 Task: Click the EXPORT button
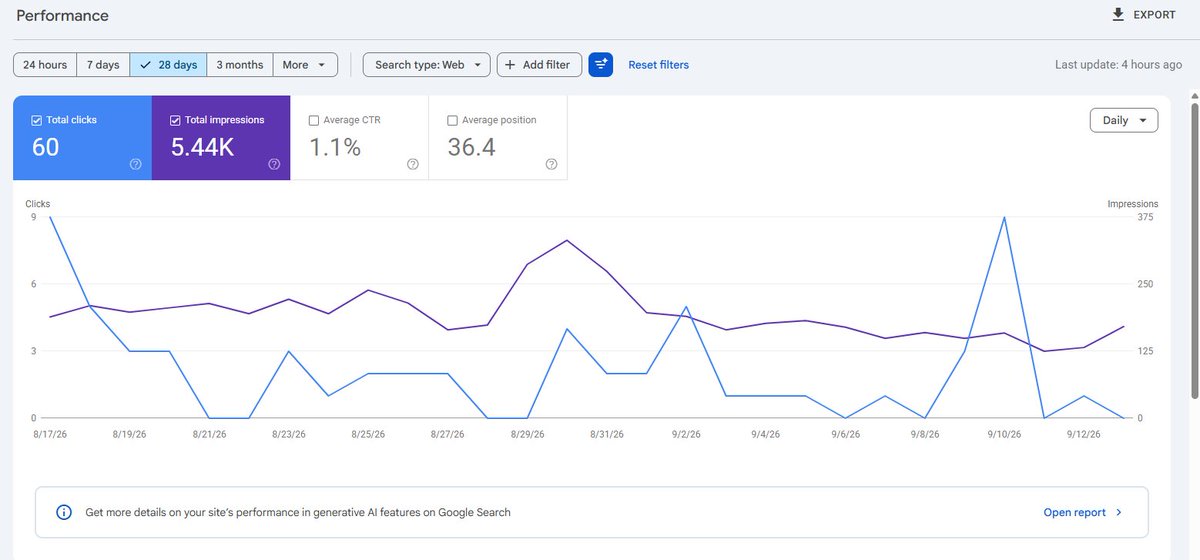tap(1144, 15)
